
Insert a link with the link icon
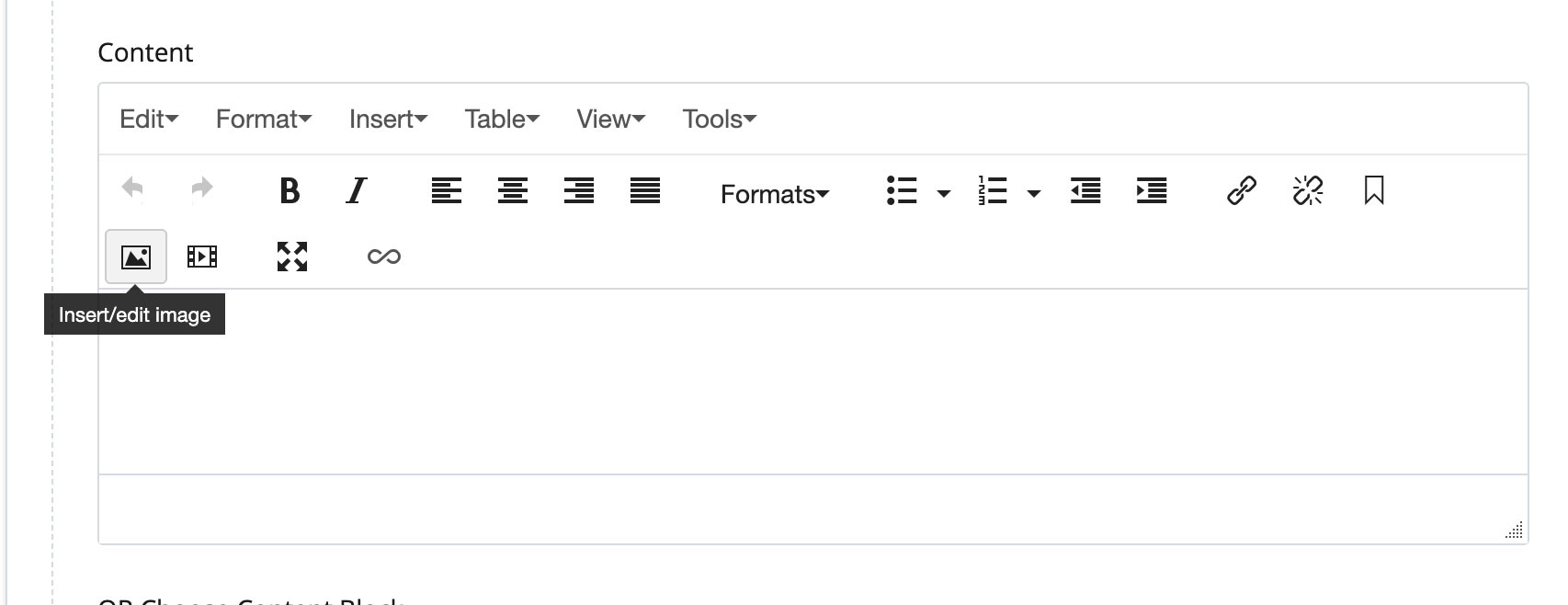(1241, 191)
